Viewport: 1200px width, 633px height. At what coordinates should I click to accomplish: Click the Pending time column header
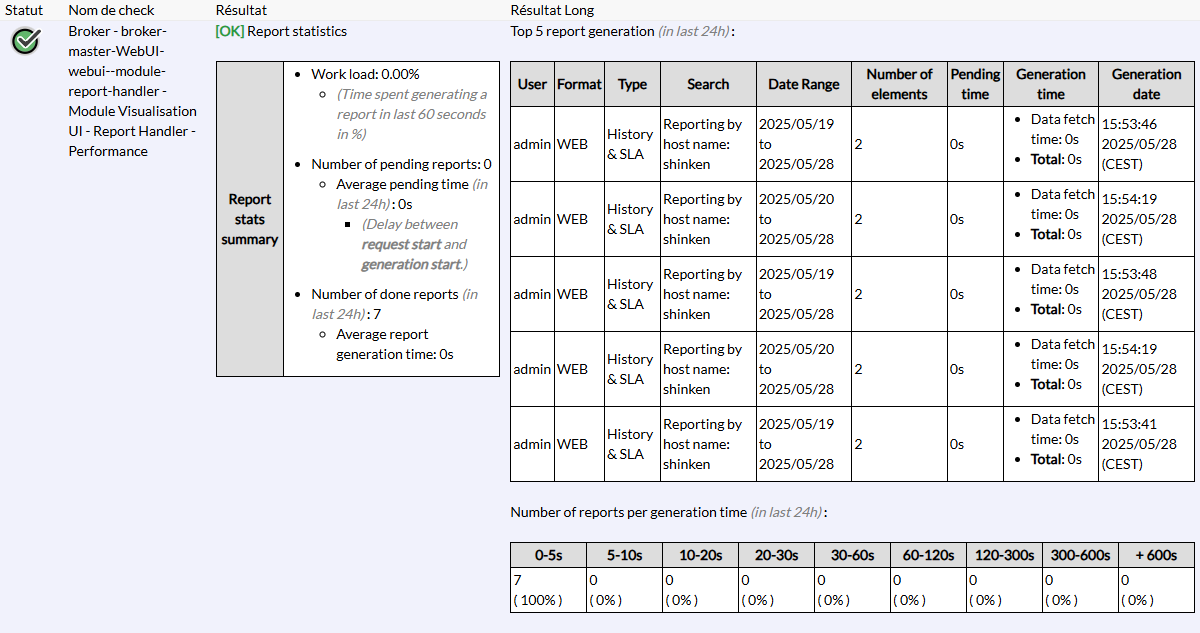click(975, 84)
